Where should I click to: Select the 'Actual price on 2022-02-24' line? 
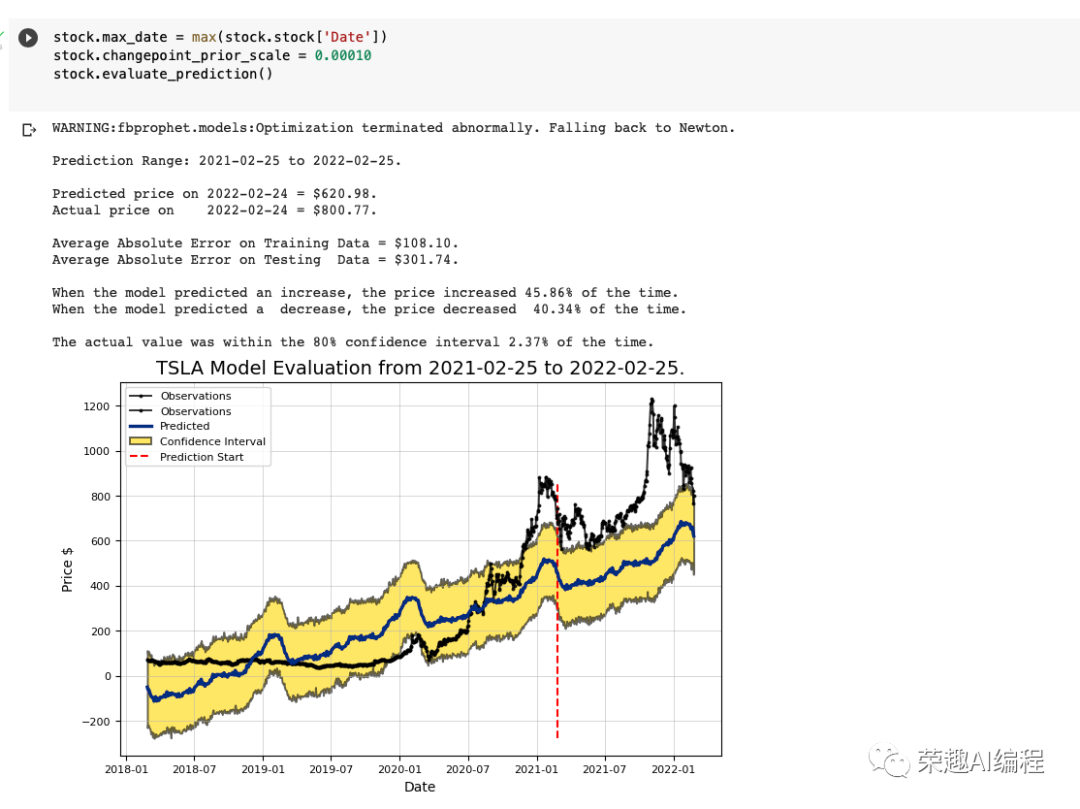pyautogui.click(x=214, y=211)
